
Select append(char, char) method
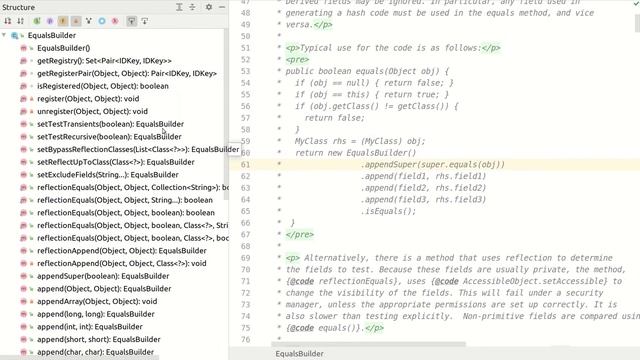point(95,351)
